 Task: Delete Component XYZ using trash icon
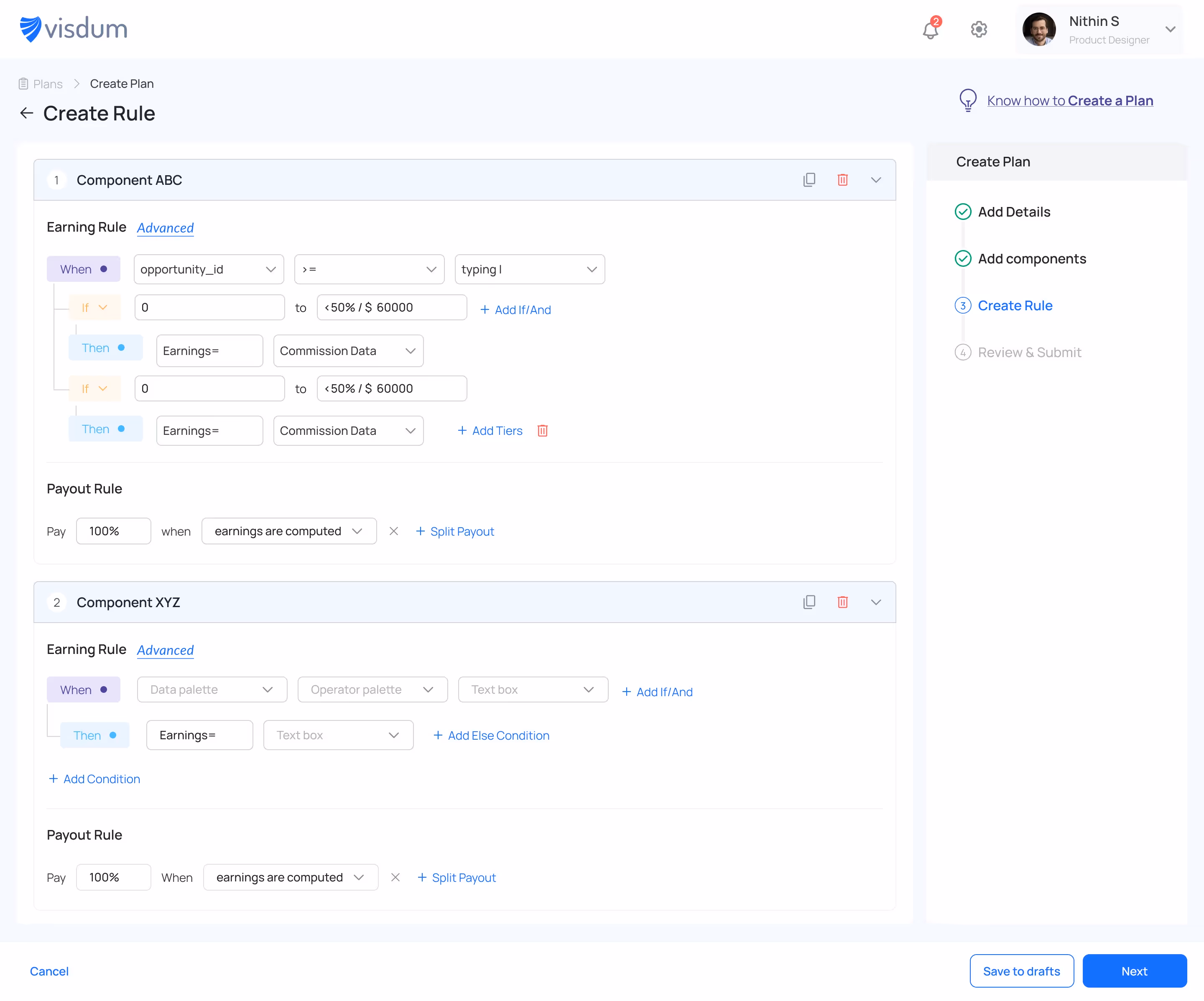pos(842,602)
